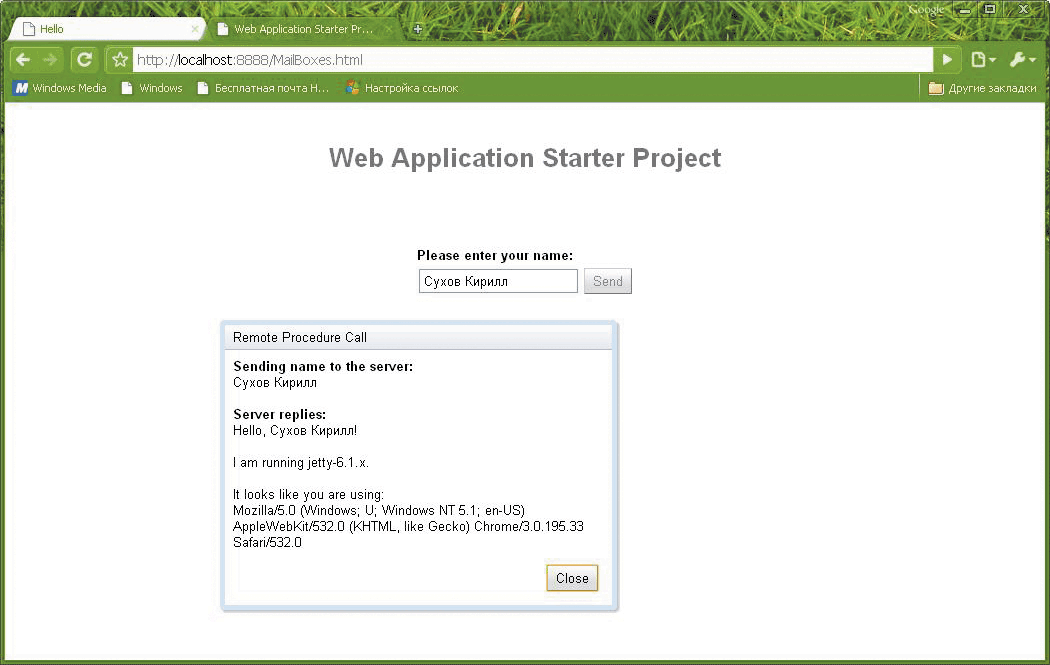The height and width of the screenshot is (665, 1050).
Task: Click the 'It looks like you are using:' line
Action: point(308,495)
